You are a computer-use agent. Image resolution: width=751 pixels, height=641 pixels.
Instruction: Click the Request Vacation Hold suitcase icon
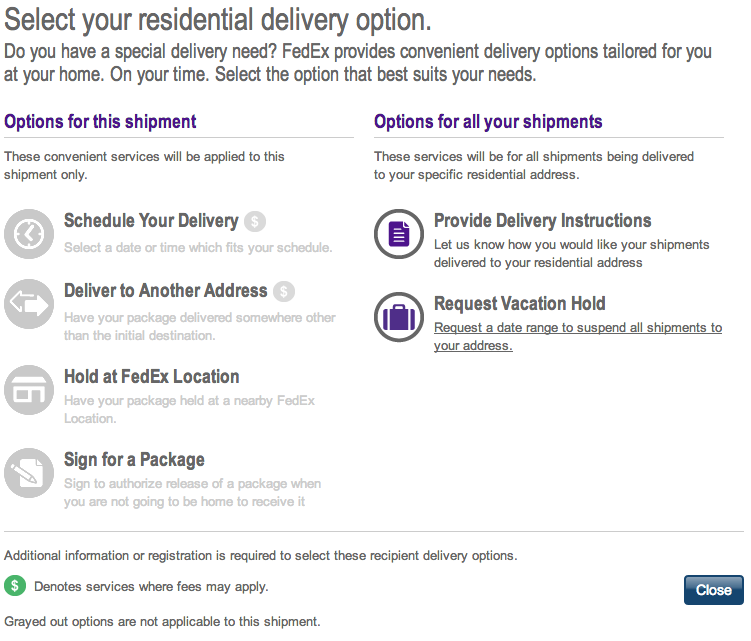tap(399, 317)
